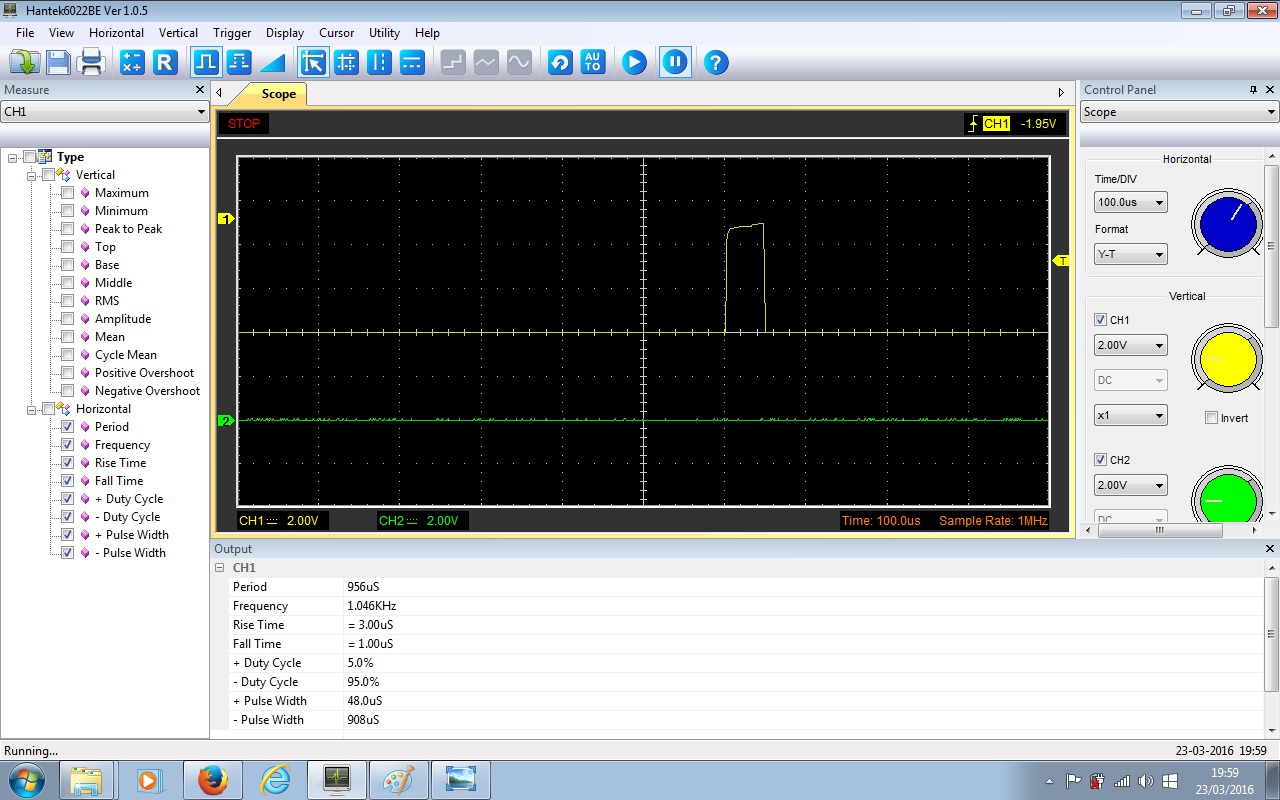Click the math calculator toolbar icon

(132, 63)
